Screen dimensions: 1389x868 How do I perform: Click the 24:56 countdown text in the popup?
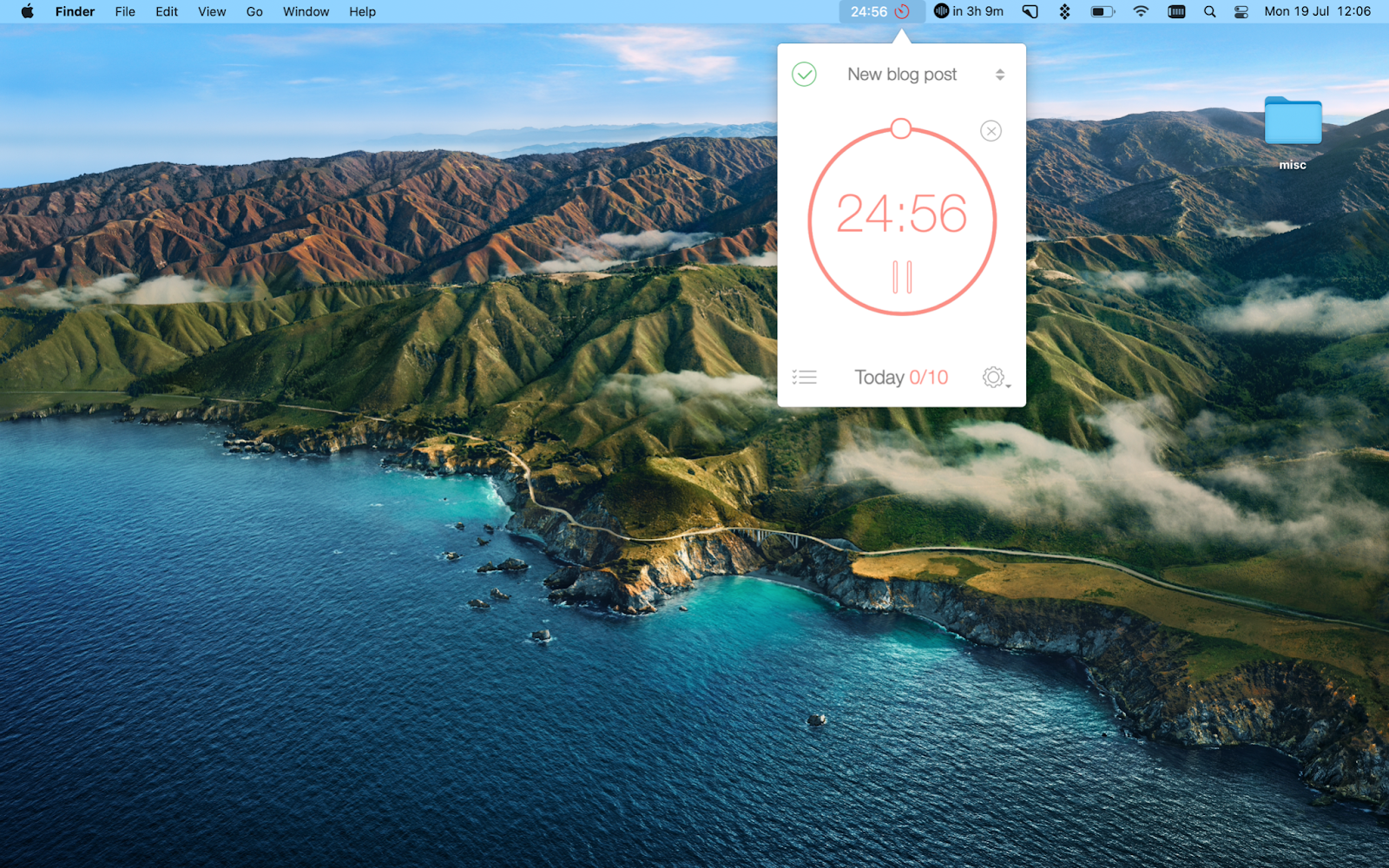(901, 214)
